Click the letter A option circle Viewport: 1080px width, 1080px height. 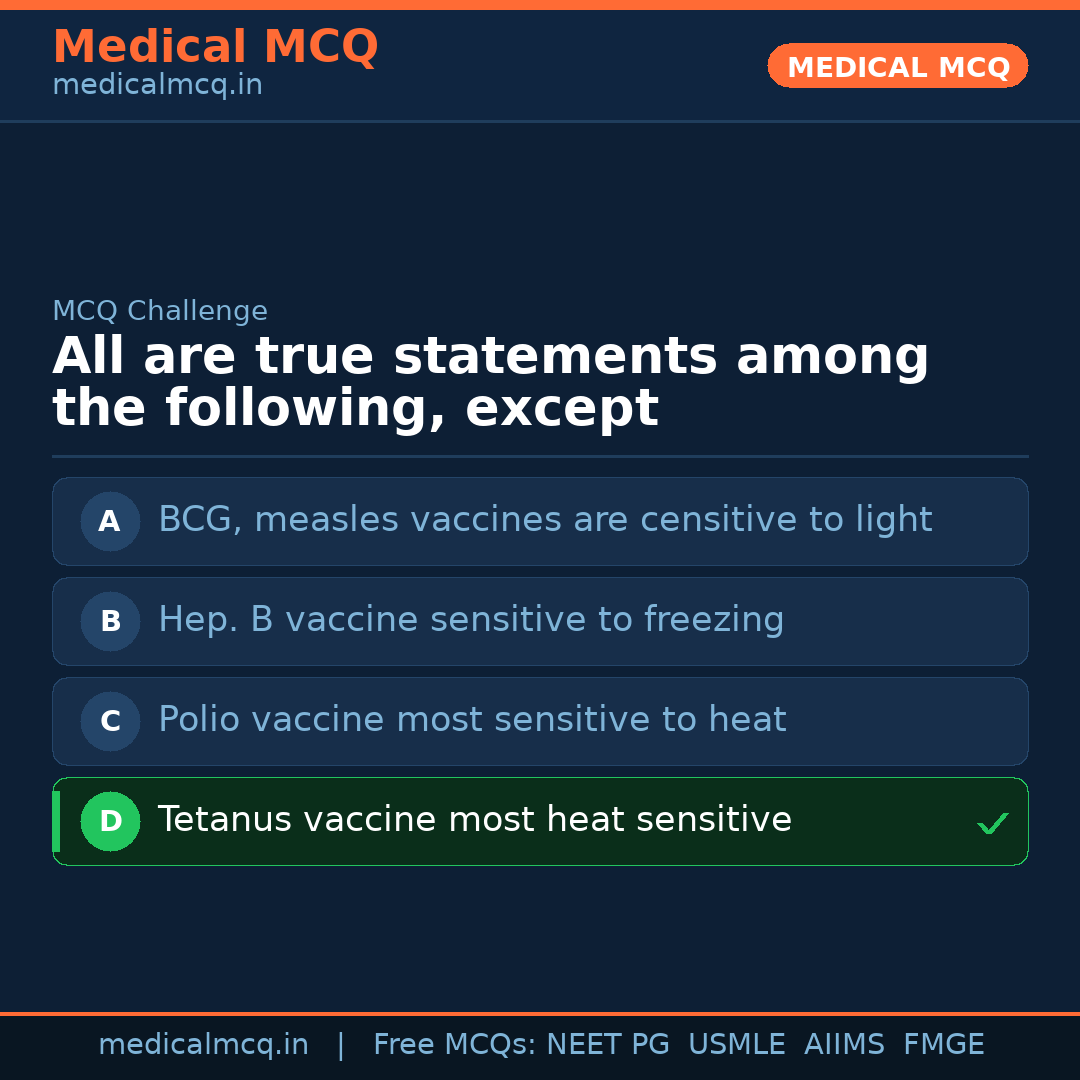point(110,521)
